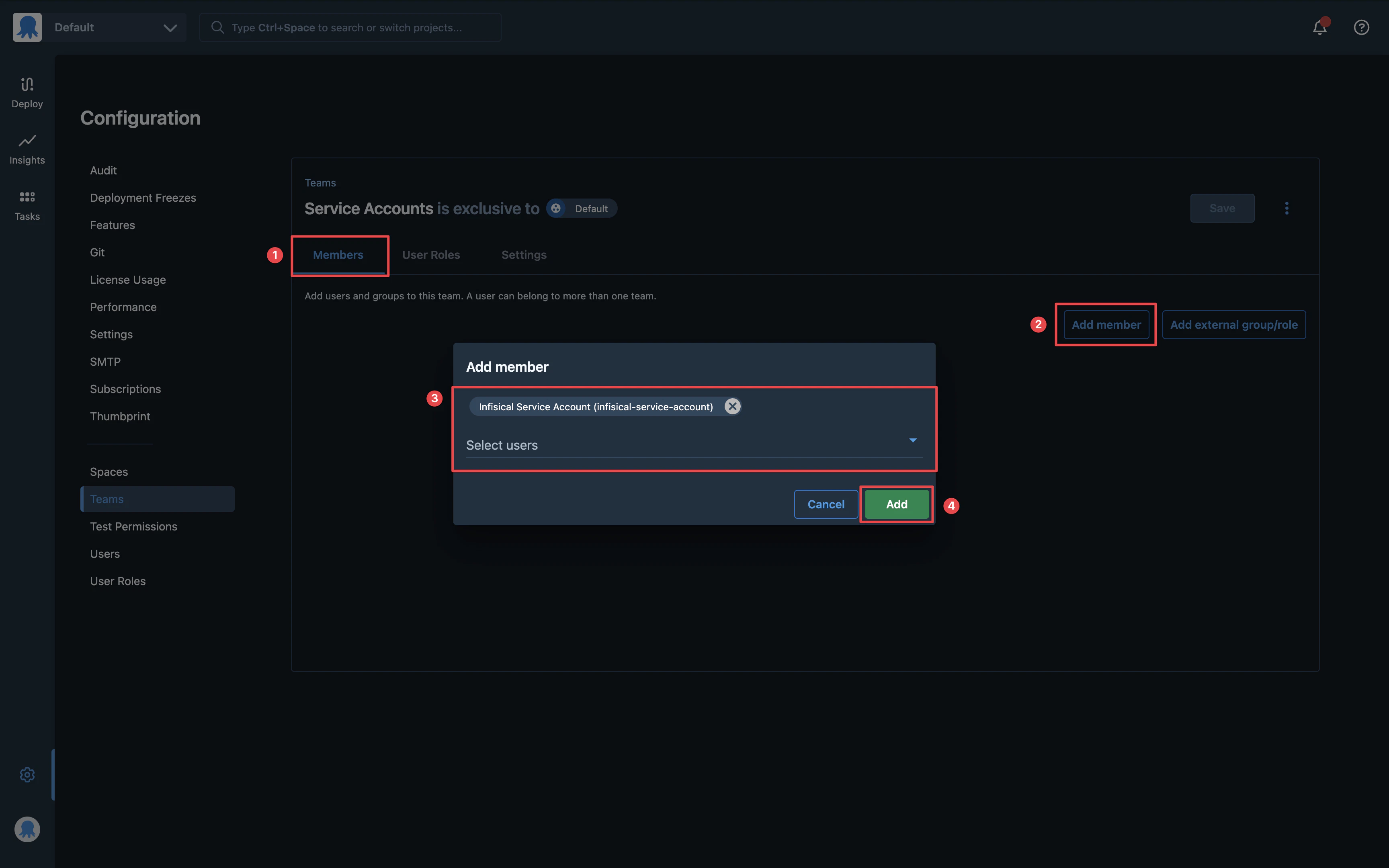Click the Service Accounts team title

click(369, 209)
